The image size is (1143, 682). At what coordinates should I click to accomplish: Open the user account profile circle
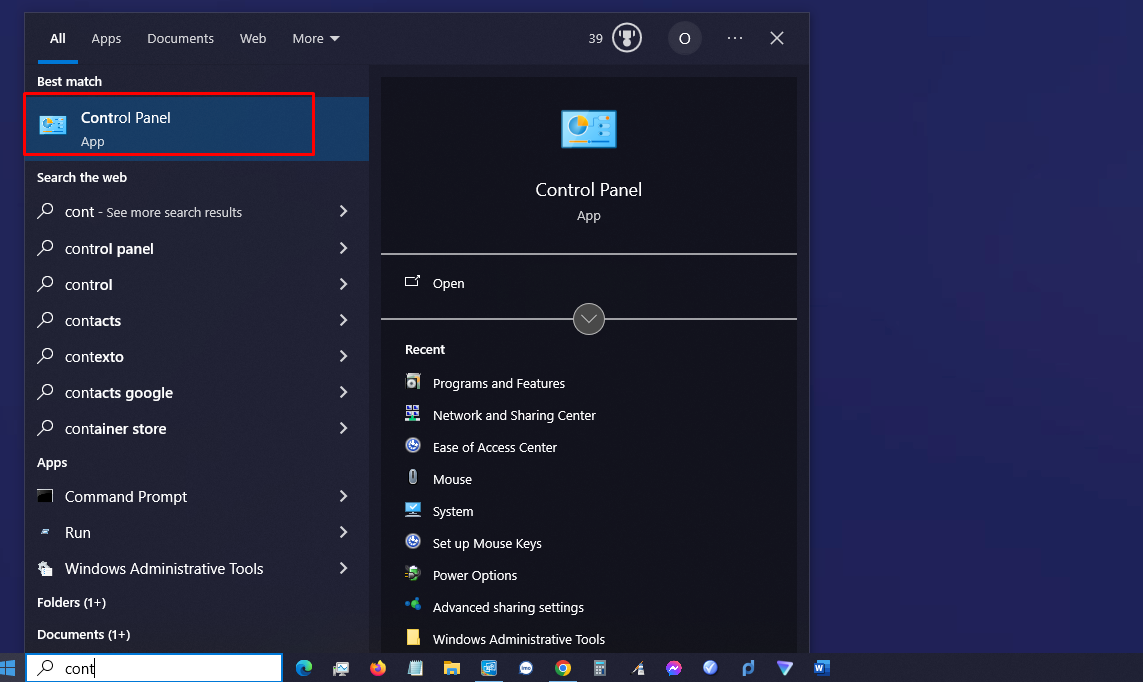(x=684, y=37)
